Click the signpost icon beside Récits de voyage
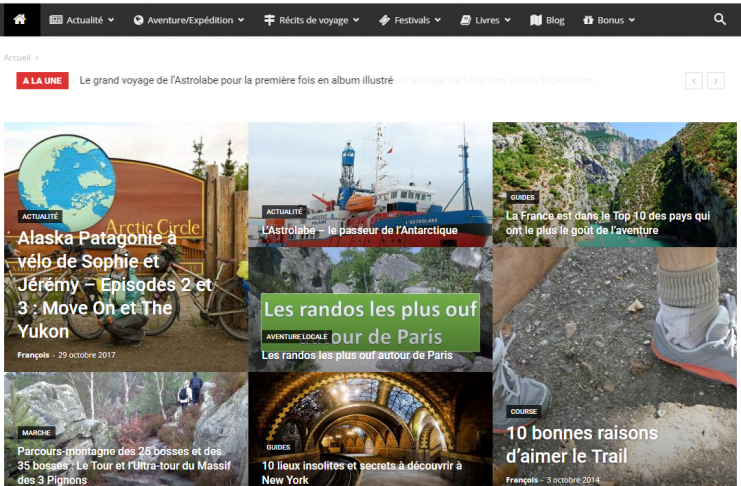The width and height of the screenshot is (741, 486). click(269, 20)
